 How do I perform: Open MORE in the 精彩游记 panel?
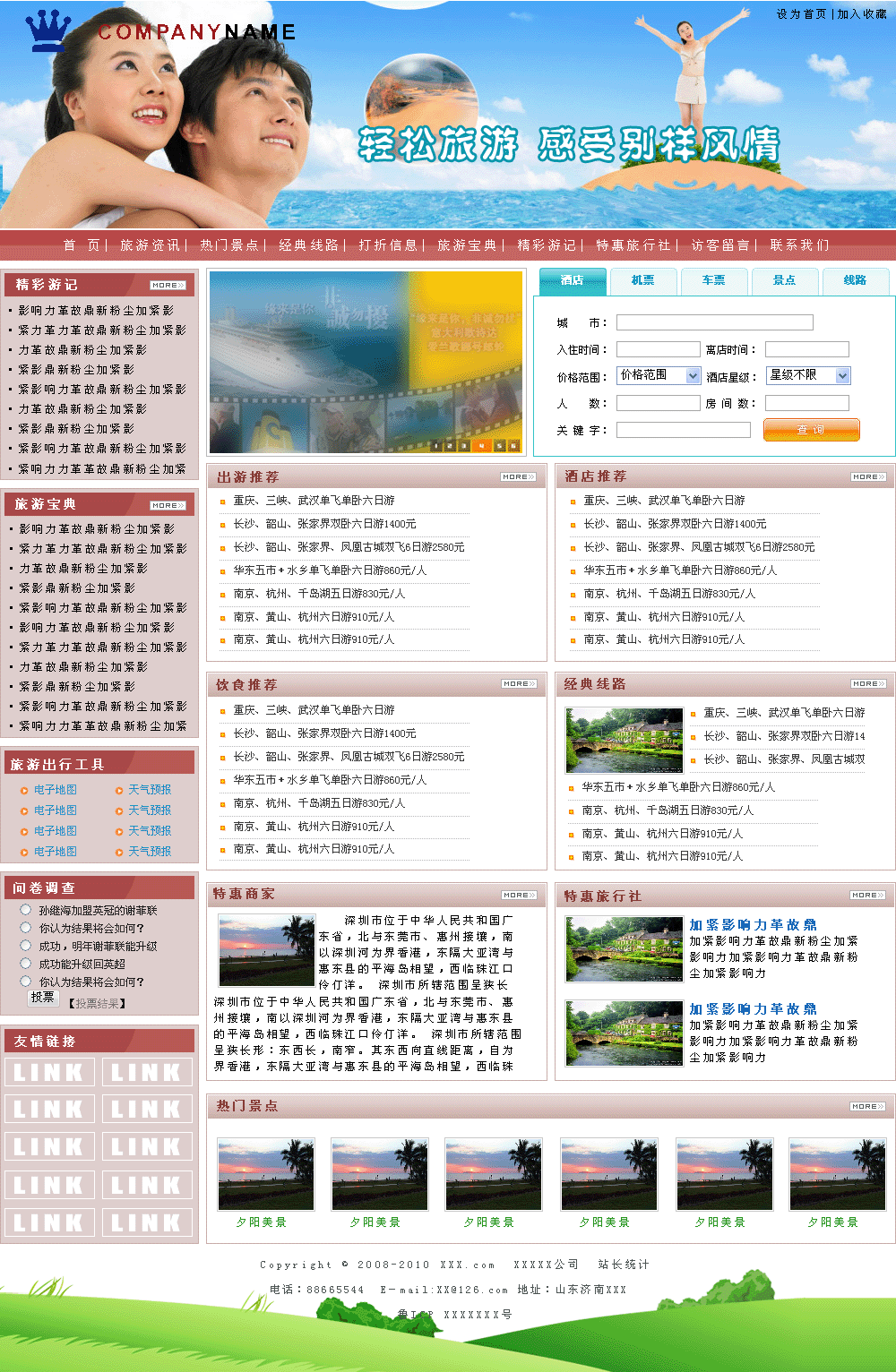168,285
